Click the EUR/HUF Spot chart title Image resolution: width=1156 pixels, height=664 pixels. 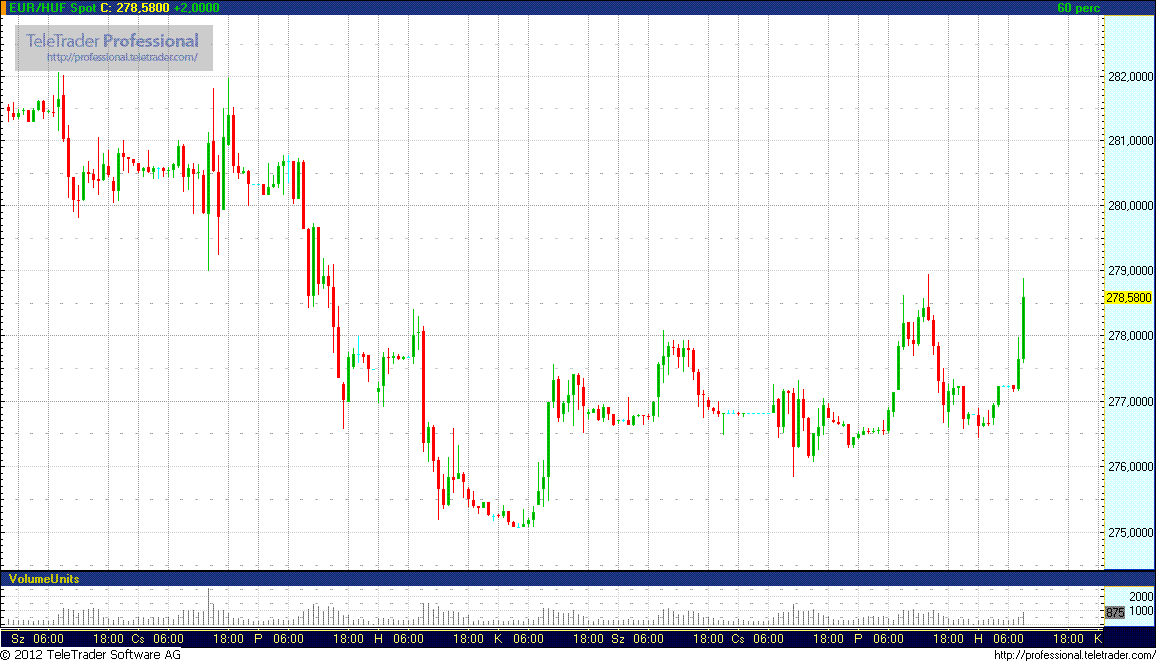click(53, 7)
